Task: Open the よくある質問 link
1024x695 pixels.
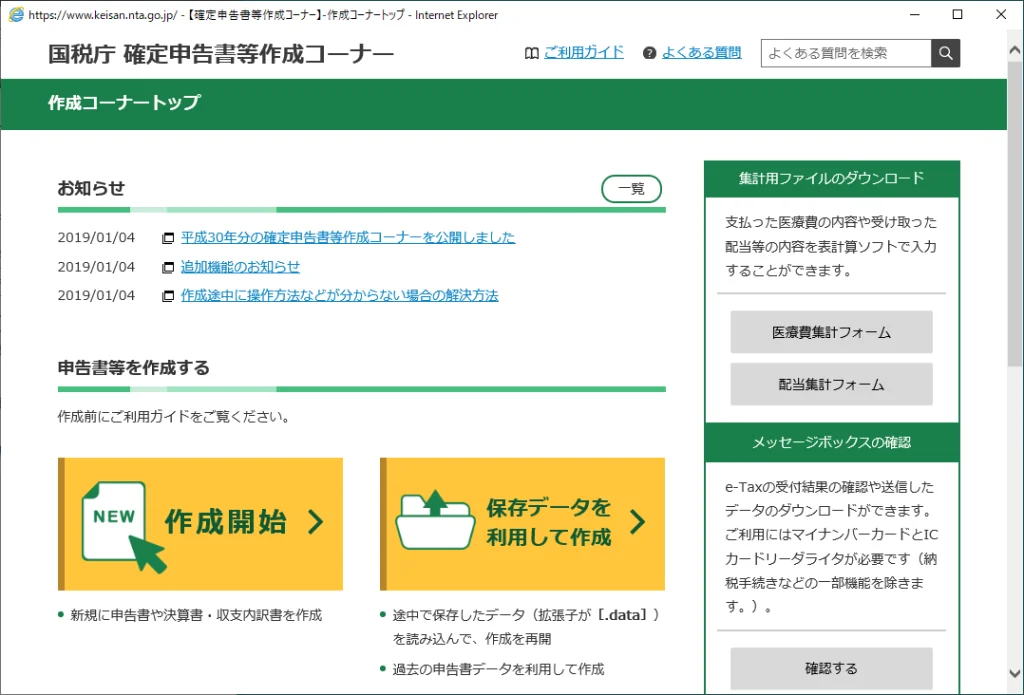Action: (703, 52)
